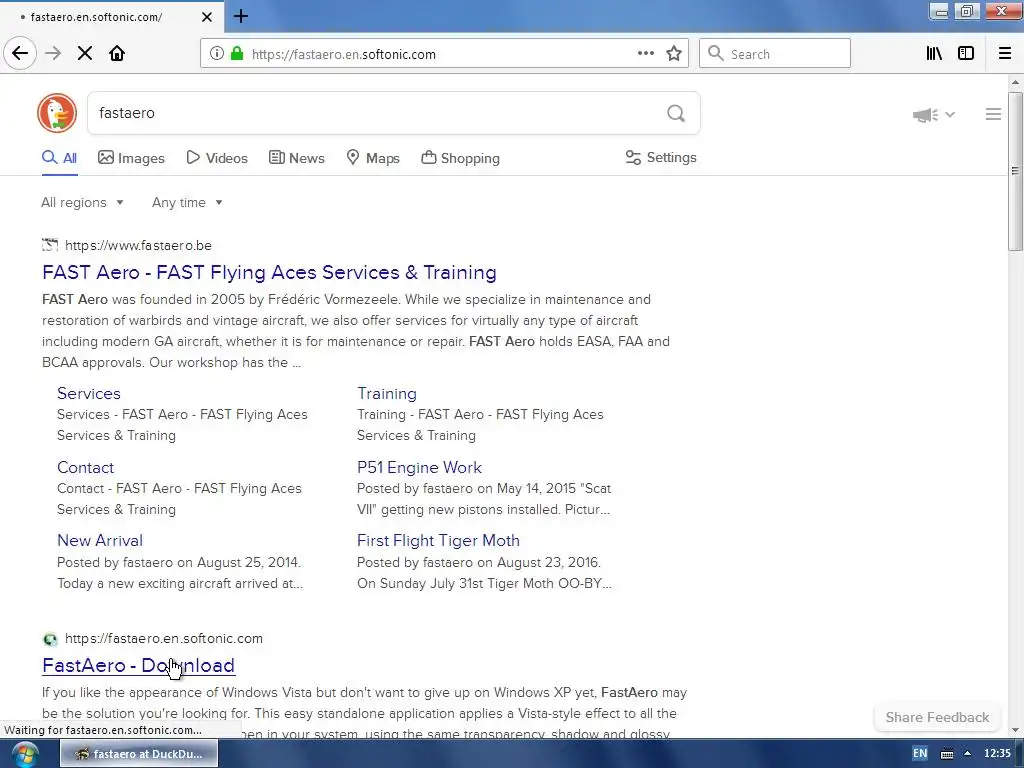Screen dimensions: 1024x768
Task: Open the DuckDuckGo side menu
Action: [993, 114]
